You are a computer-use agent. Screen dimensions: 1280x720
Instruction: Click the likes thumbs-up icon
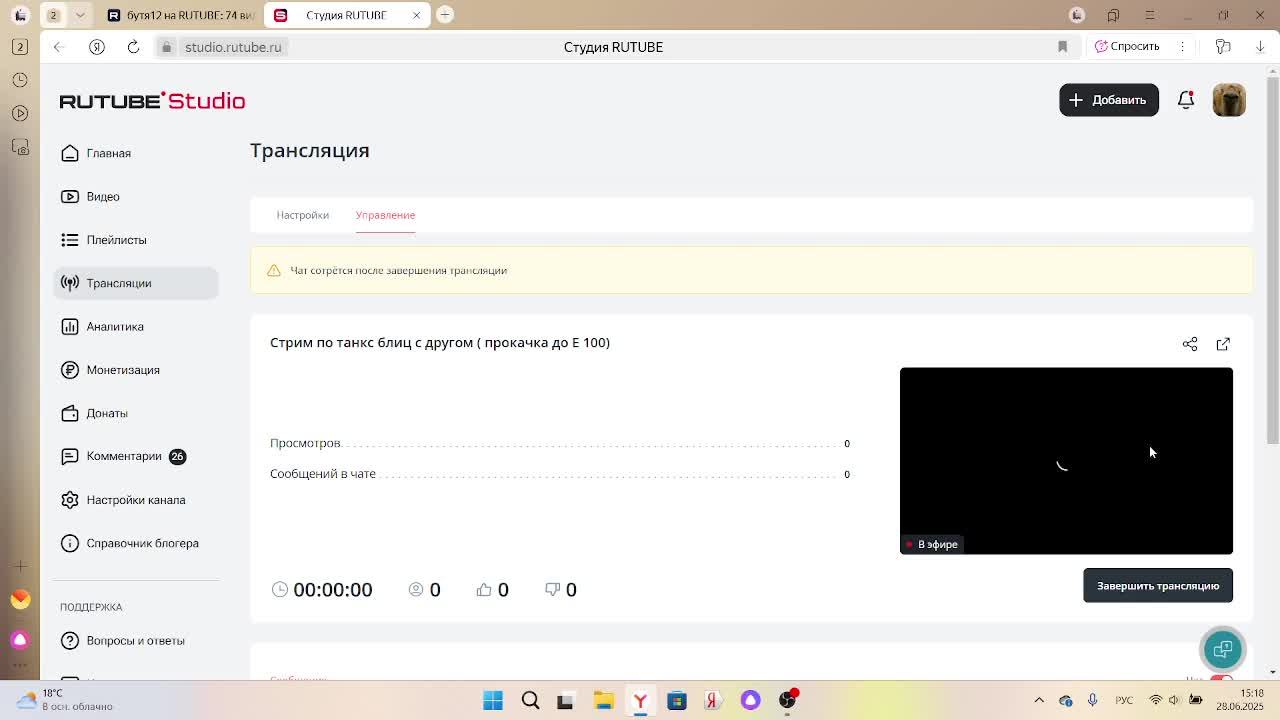484,590
